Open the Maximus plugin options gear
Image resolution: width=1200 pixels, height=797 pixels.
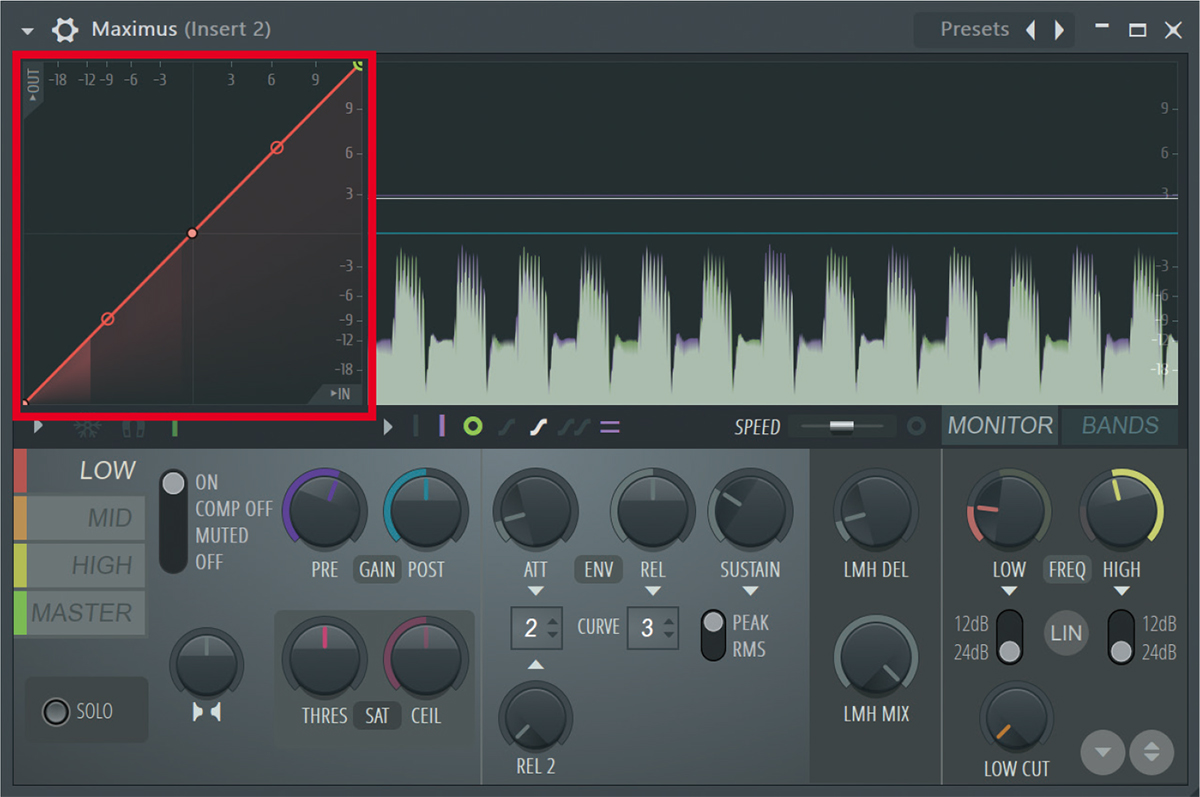[65, 29]
